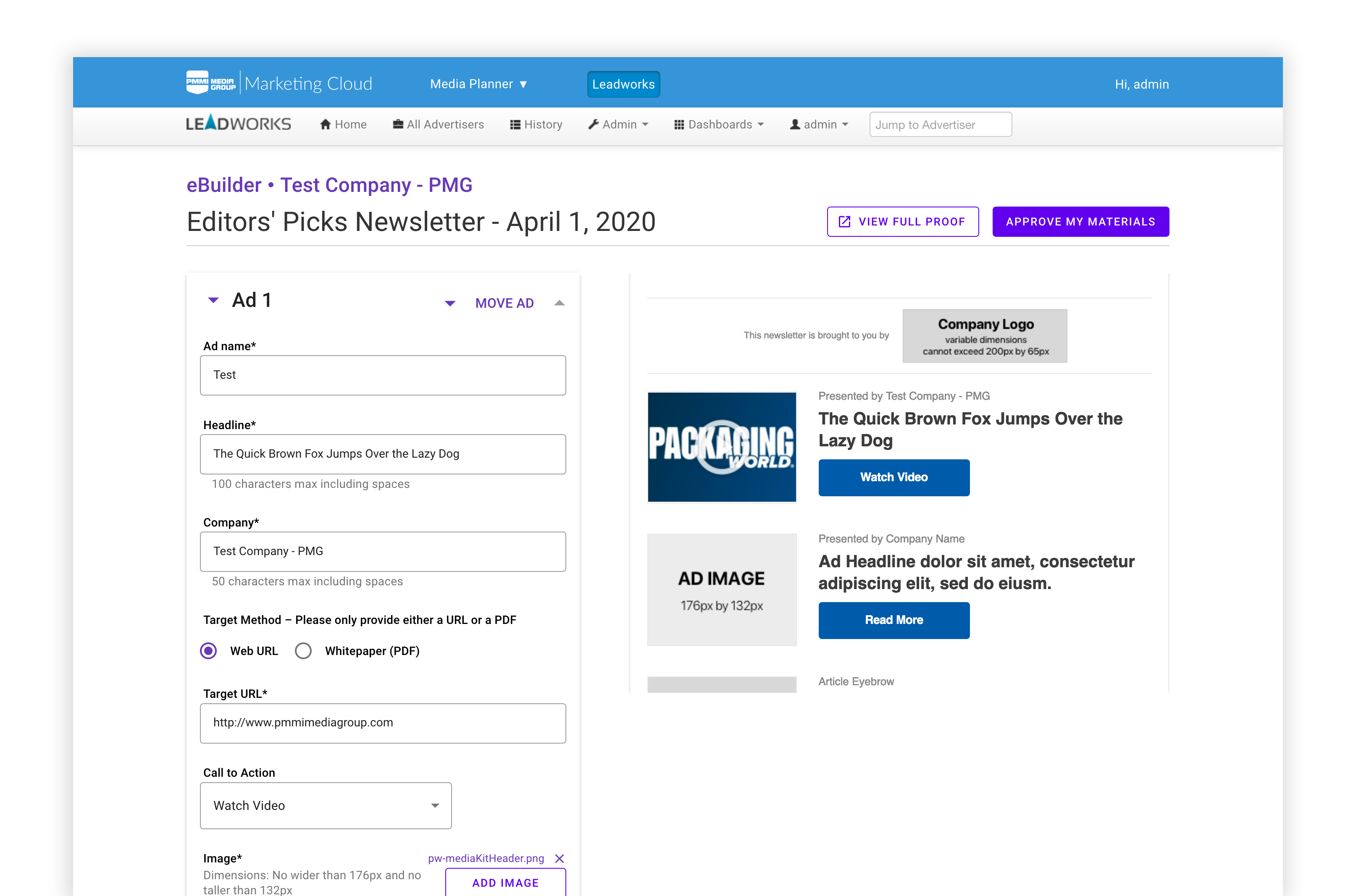
Task: Open the Media Planner dropdown
Action: click(478, 84)
